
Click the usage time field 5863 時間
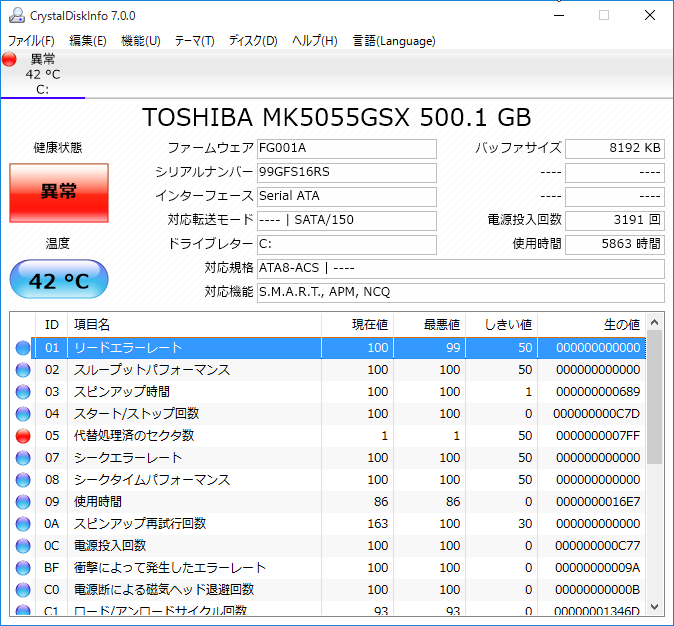[x=615, y=245]
